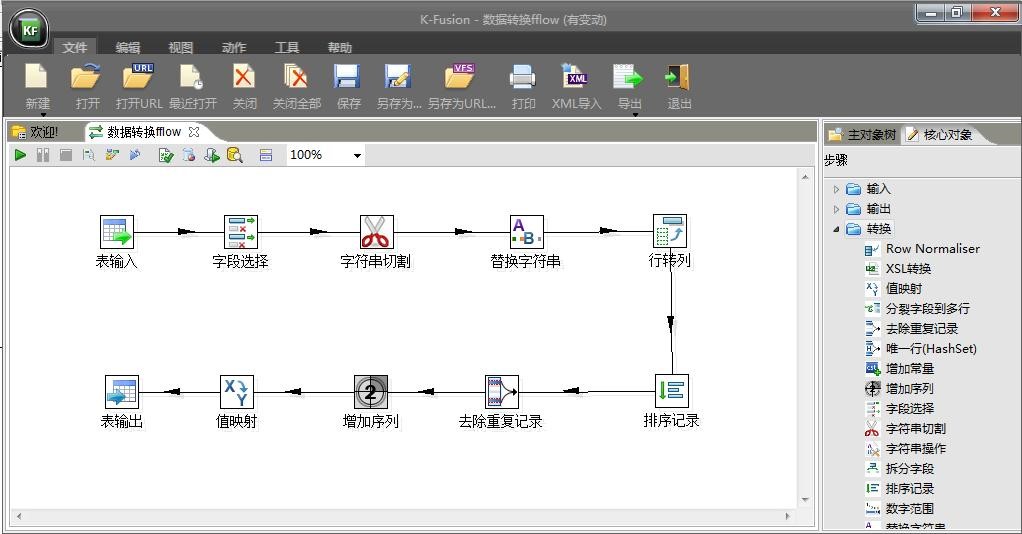Verify the transformation with the checkmark icon
The width and height of the screenshot is (1022, 534).
coord(166,155)
